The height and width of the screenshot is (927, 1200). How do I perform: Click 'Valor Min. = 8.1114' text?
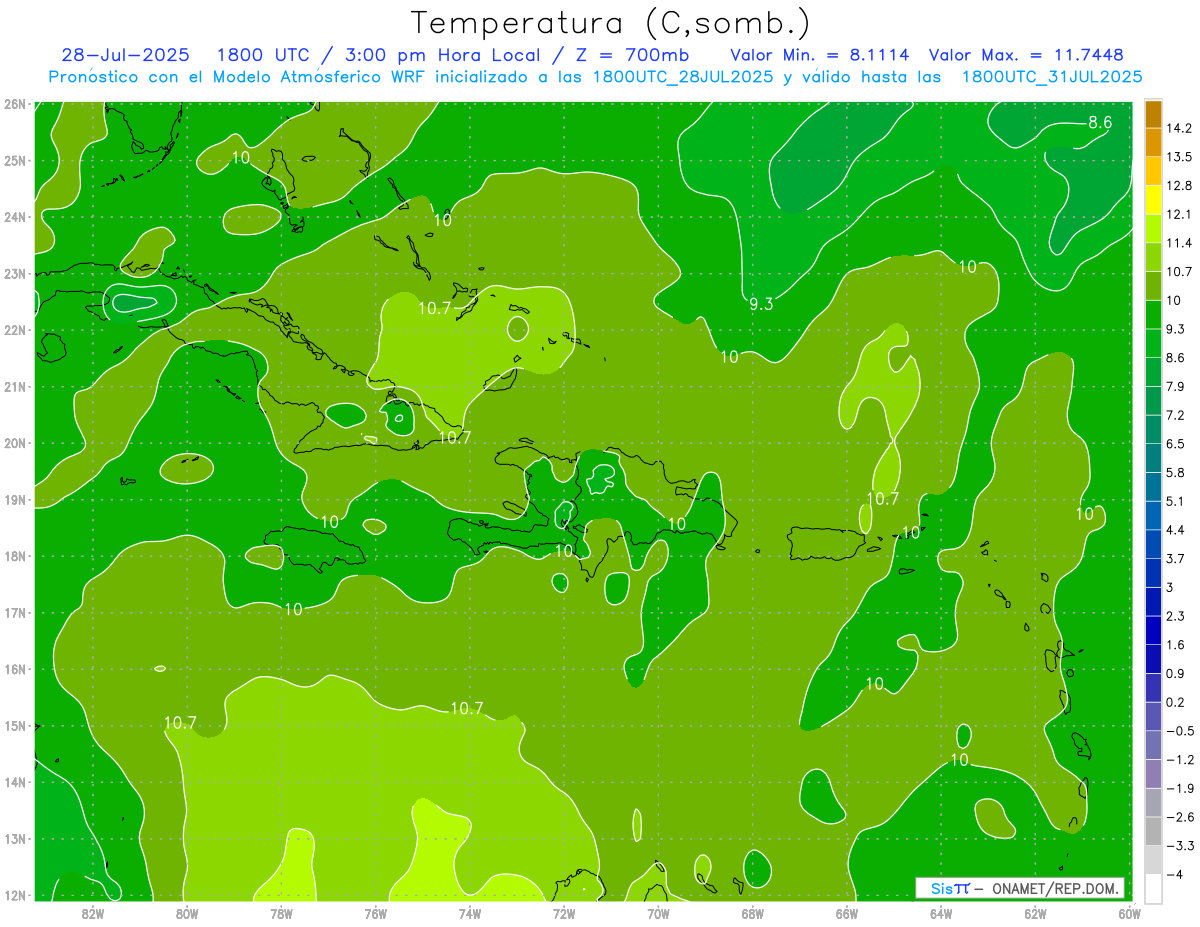(820, 55)
